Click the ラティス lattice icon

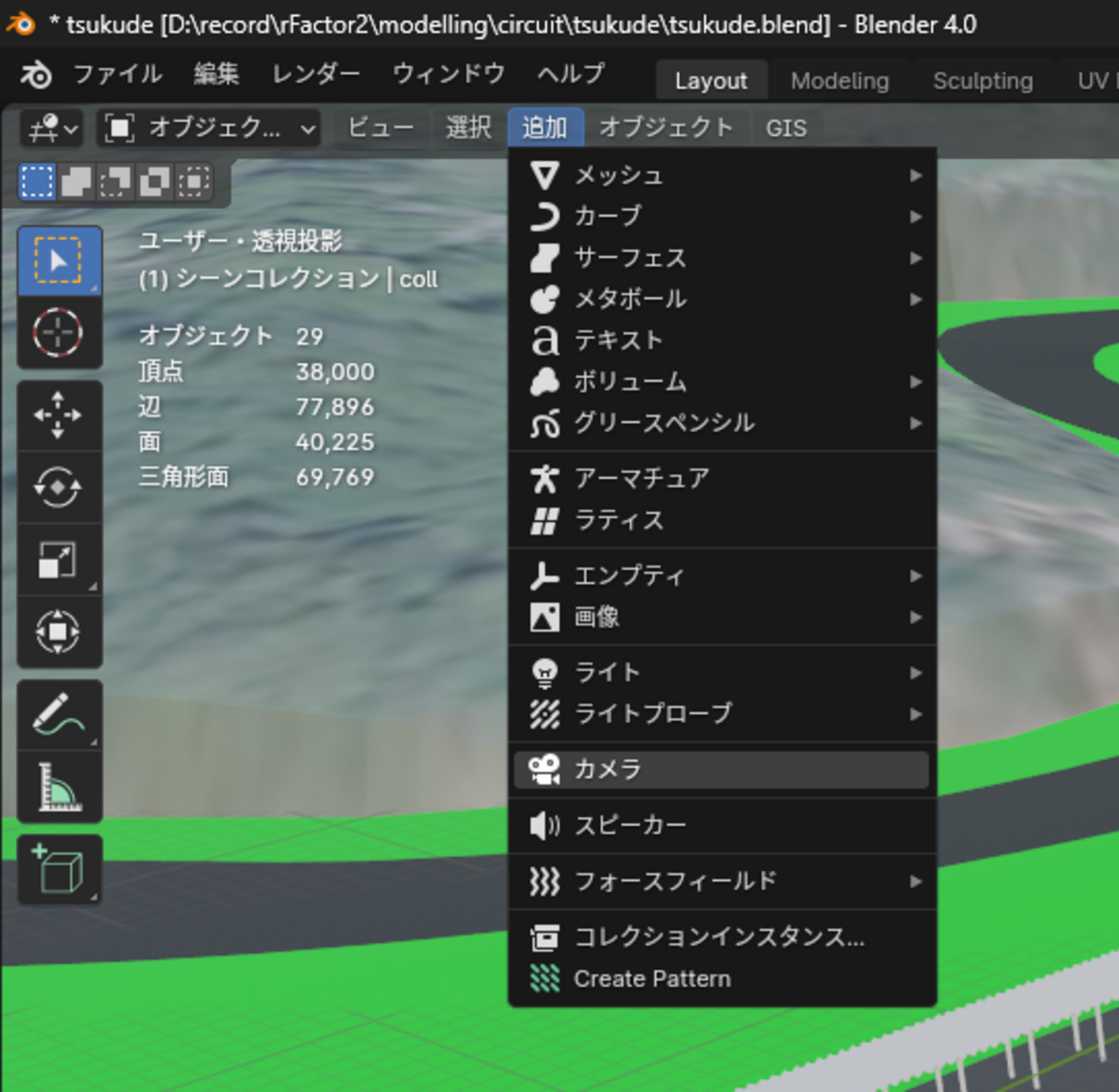545,521
